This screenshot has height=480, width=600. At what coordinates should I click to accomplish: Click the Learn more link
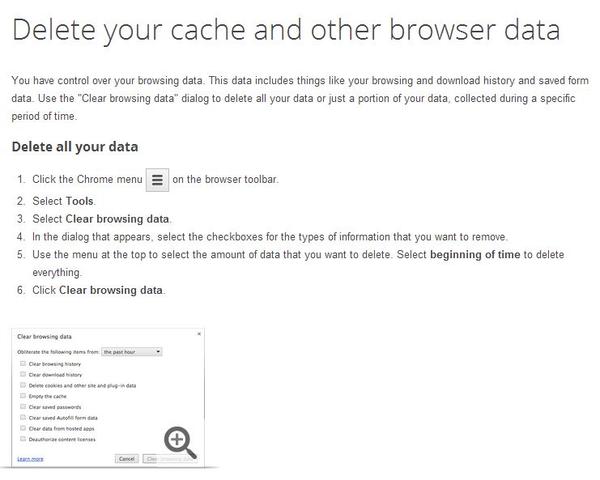[x=30, y=458]
